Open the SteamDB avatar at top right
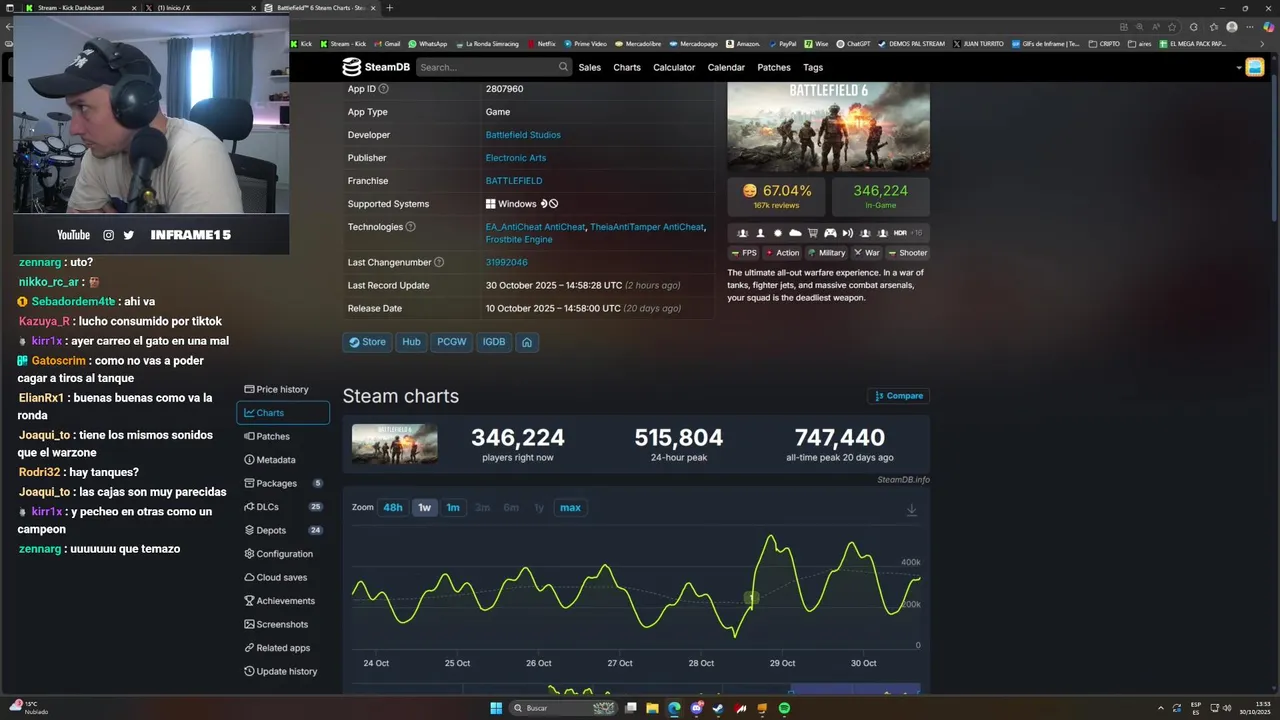The height and width of the screenshot is (720, 1280). pyautogui.click(x=1255, y=67)
